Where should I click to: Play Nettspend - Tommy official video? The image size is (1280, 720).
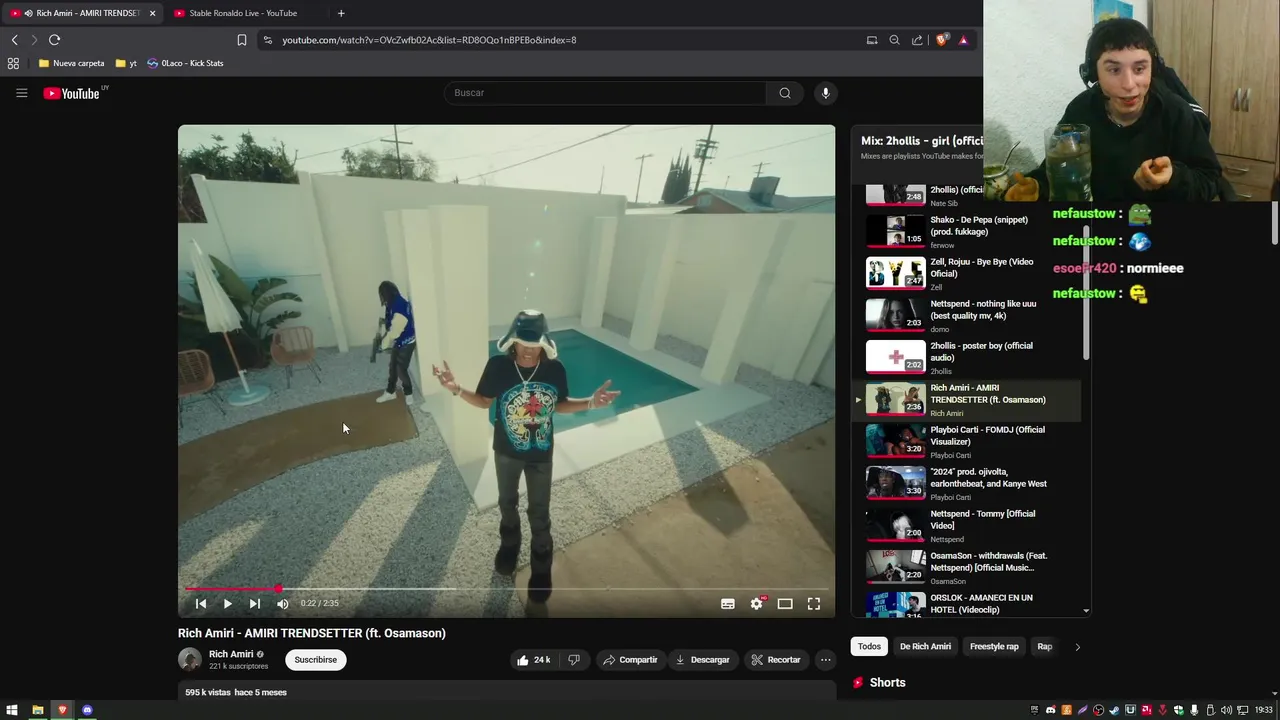click(966, 524)
